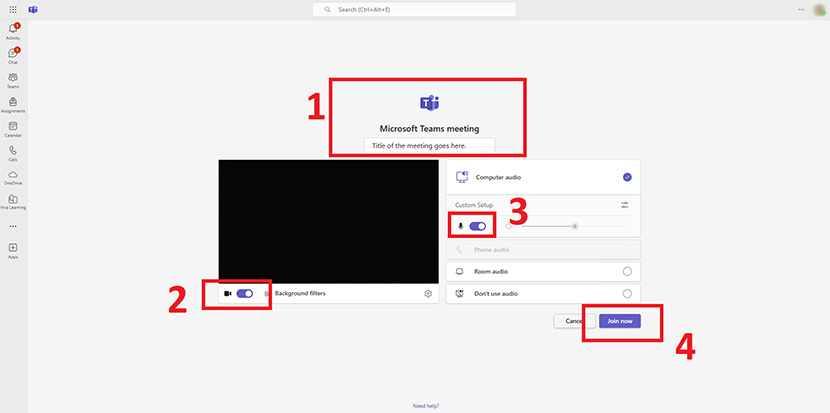Select the Room audio option
The height and width of the screenshot is (413, 830).
627,271
